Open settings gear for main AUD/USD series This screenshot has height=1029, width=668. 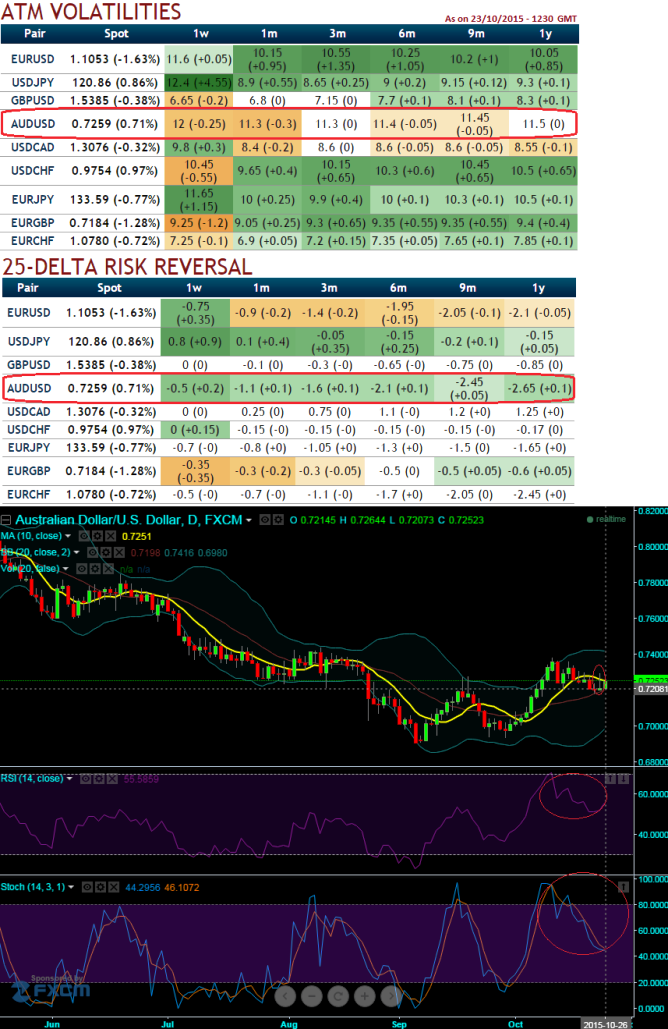pos(278,520)
